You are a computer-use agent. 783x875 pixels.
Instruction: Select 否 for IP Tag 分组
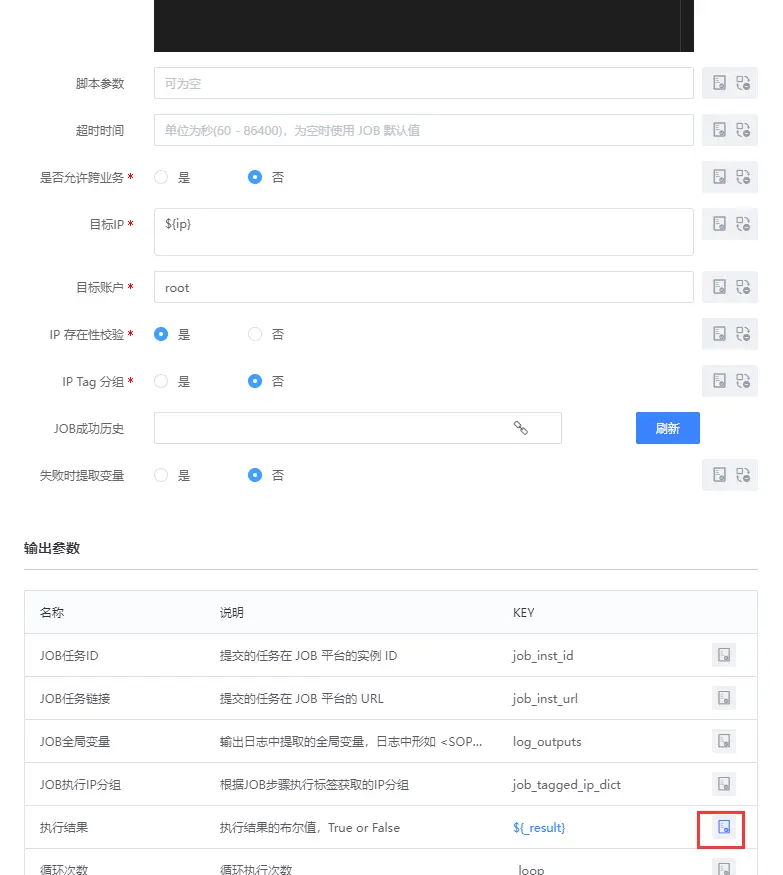[x=254, y=381]
